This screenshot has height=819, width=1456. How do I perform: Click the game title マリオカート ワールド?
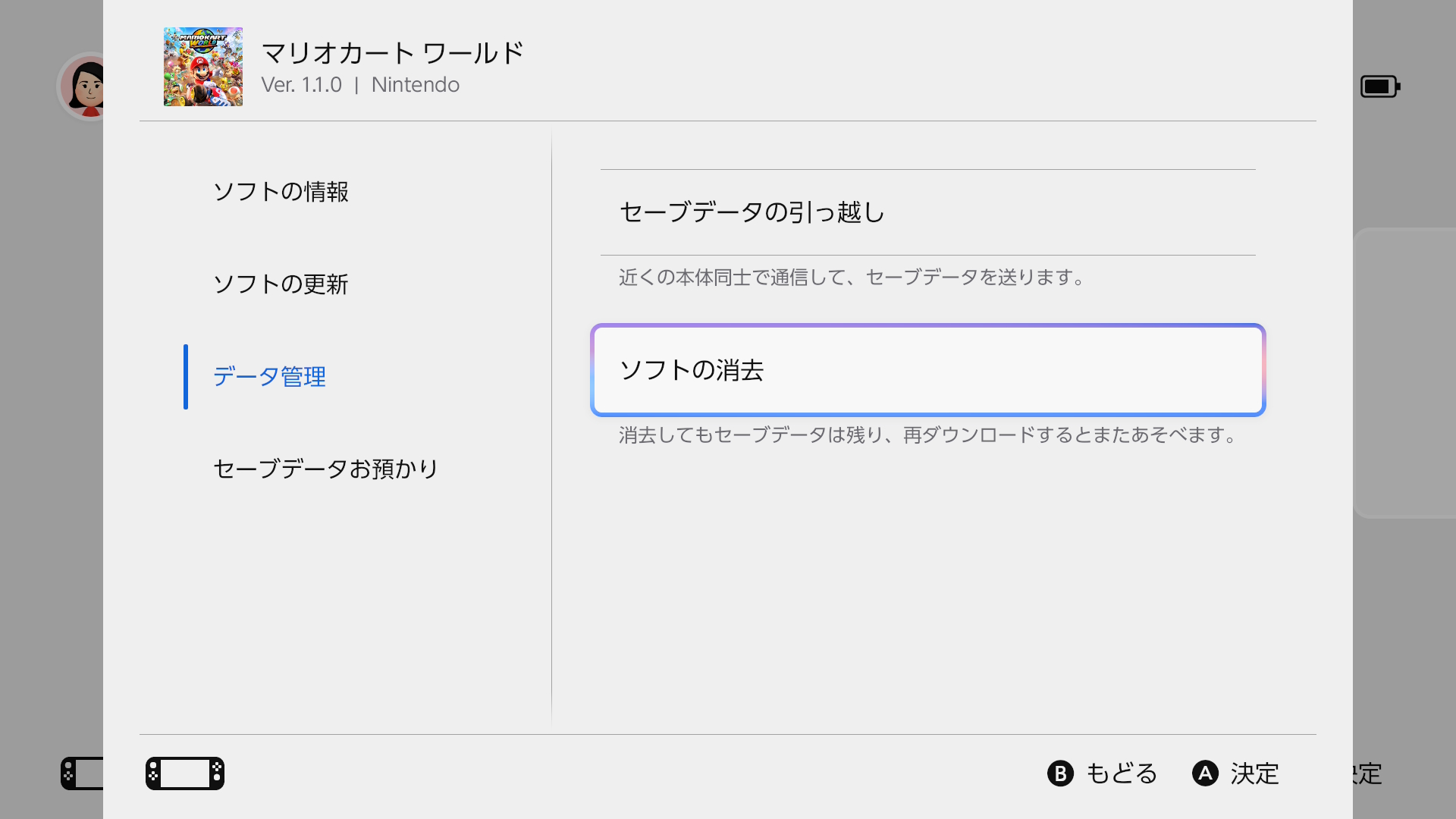392,52
